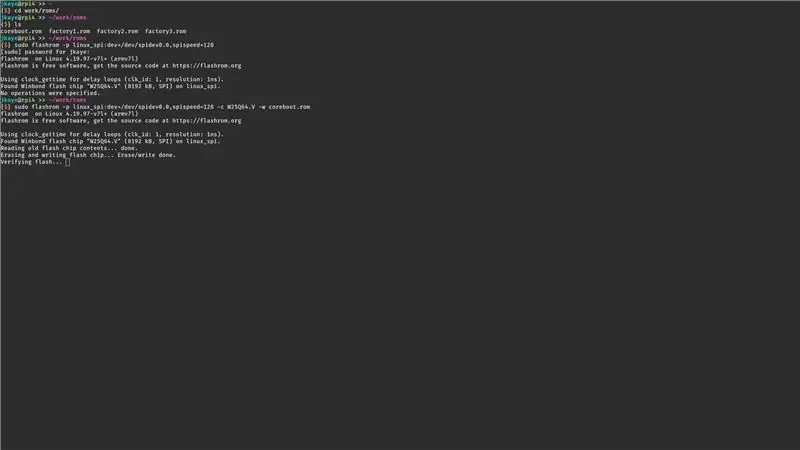Click the "cd work/roms/" command line
Viewport: 800px width, 450px height.
point(30,11)
